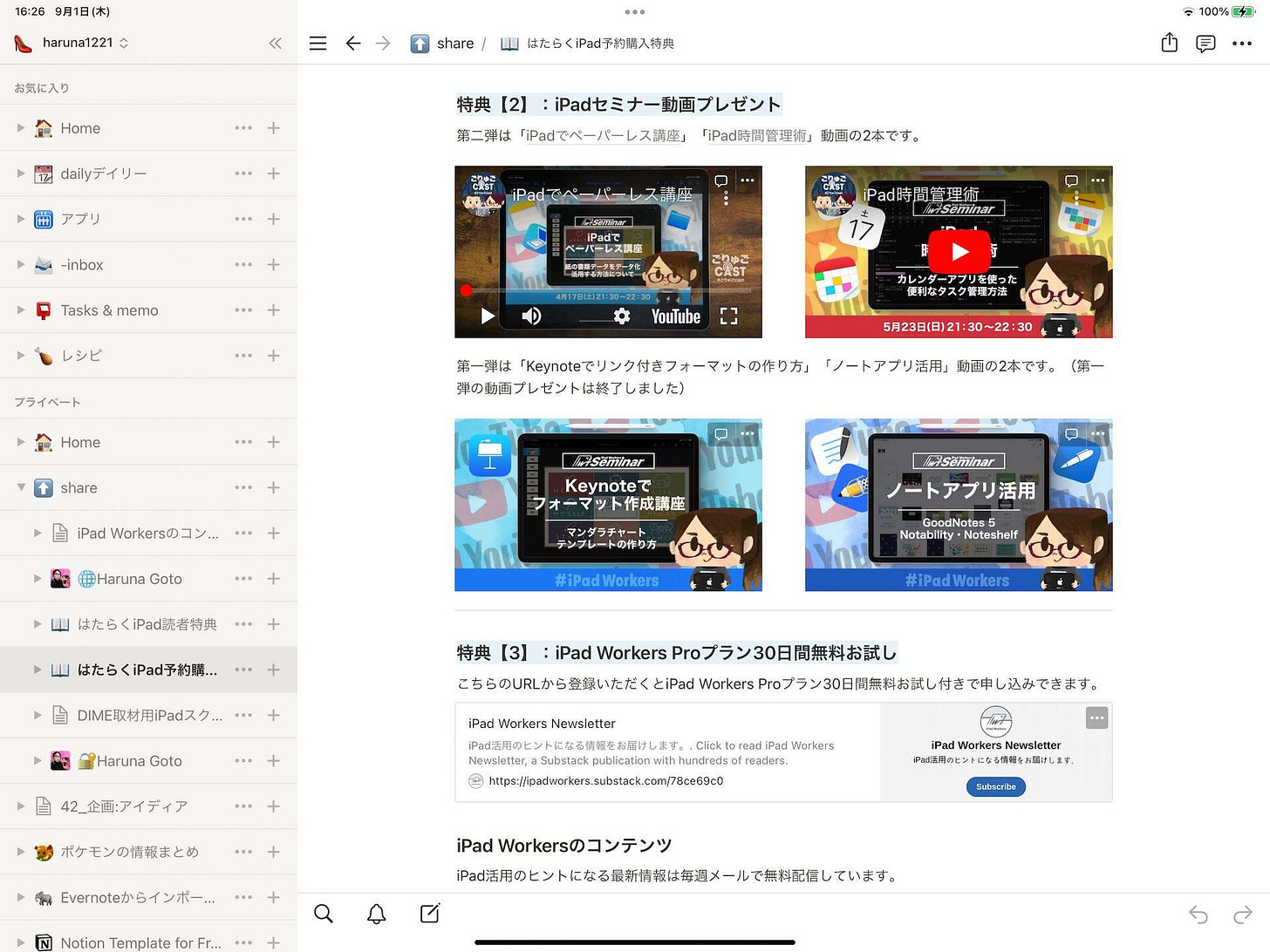Open ノートアプリ活用 video thumbnail
The image size is (1270, 952).
(959, 505)
